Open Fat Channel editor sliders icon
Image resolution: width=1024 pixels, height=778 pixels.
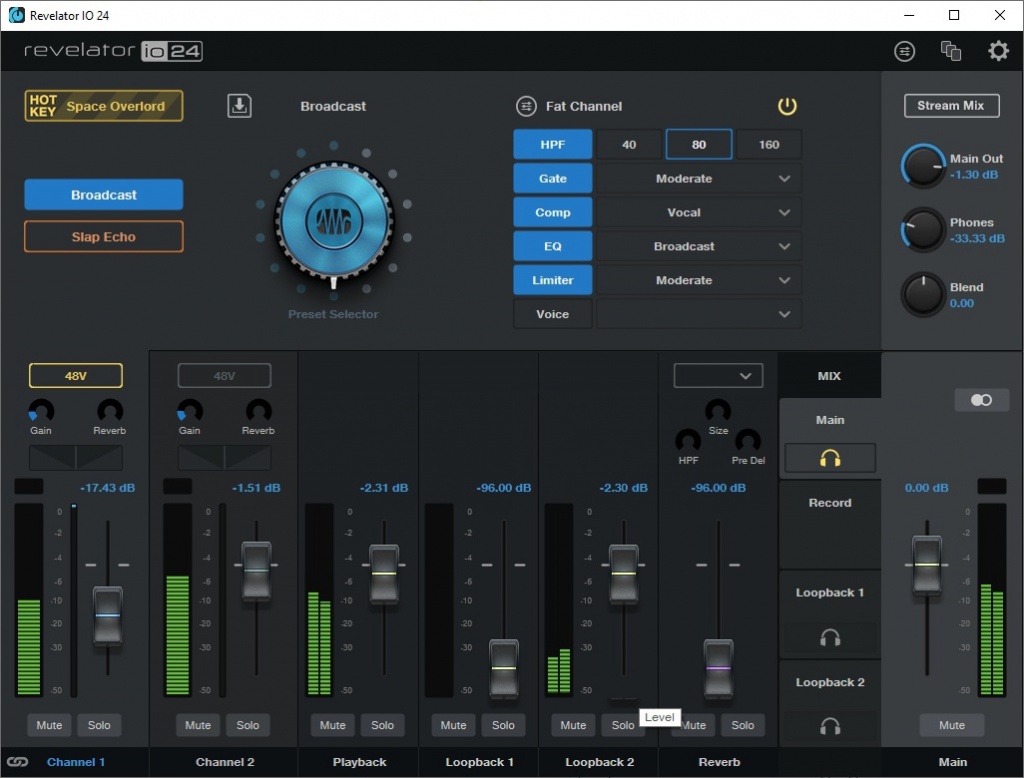pos(526,106)
